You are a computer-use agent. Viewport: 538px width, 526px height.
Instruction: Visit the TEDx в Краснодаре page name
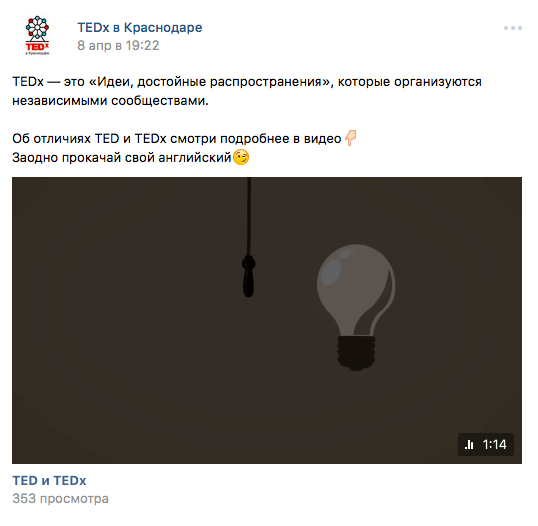point(140,27)
